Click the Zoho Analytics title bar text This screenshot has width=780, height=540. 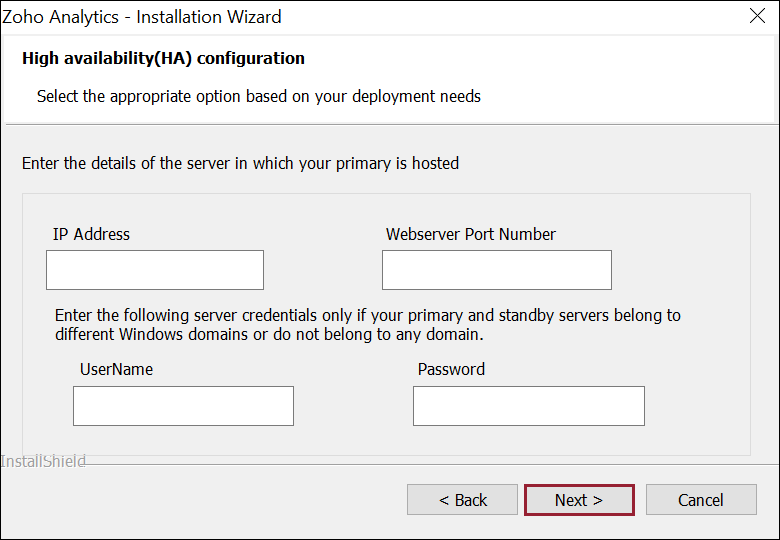pos(142,17)
